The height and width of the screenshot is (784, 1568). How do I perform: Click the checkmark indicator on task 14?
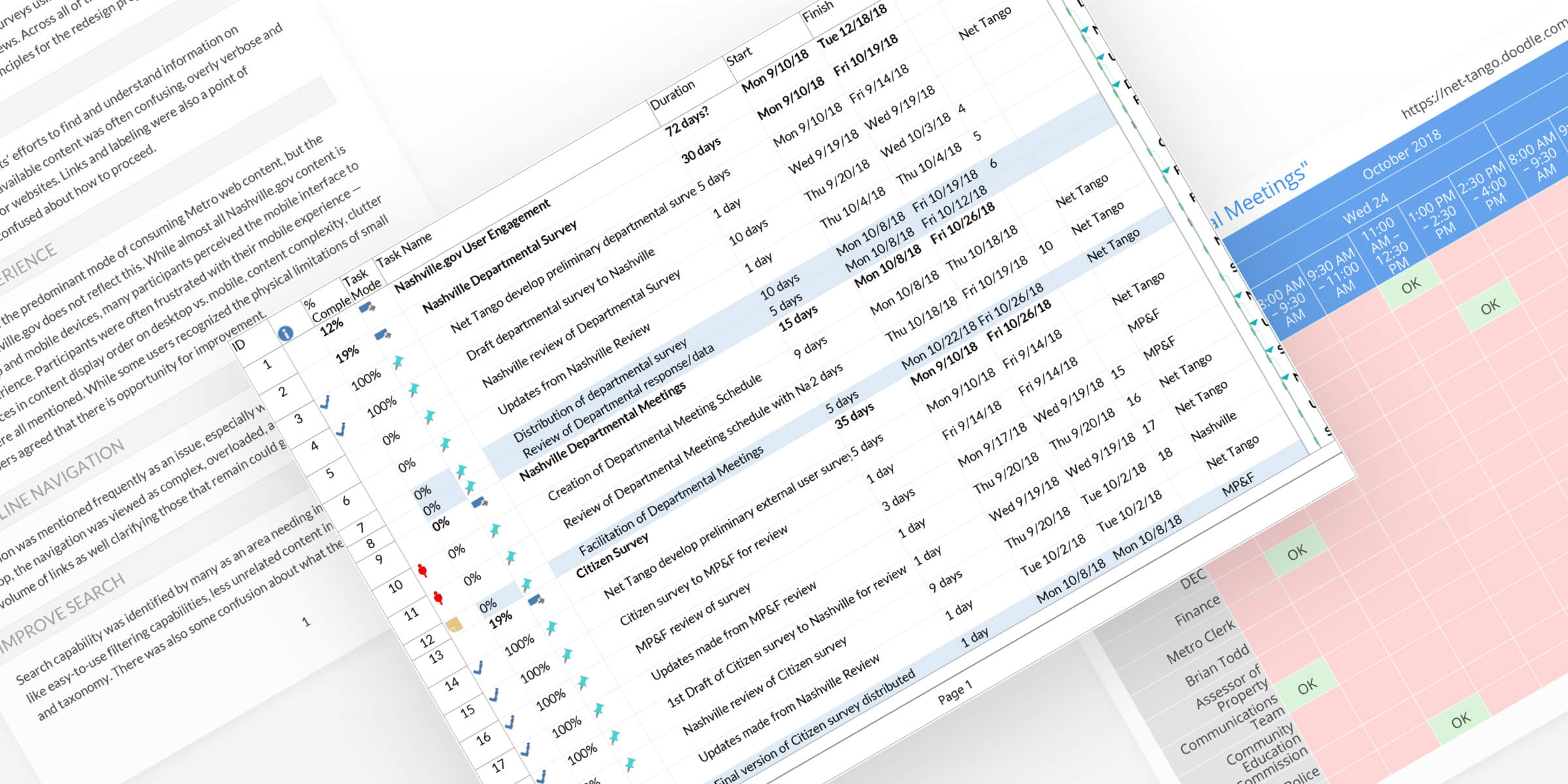pos(479,667)
